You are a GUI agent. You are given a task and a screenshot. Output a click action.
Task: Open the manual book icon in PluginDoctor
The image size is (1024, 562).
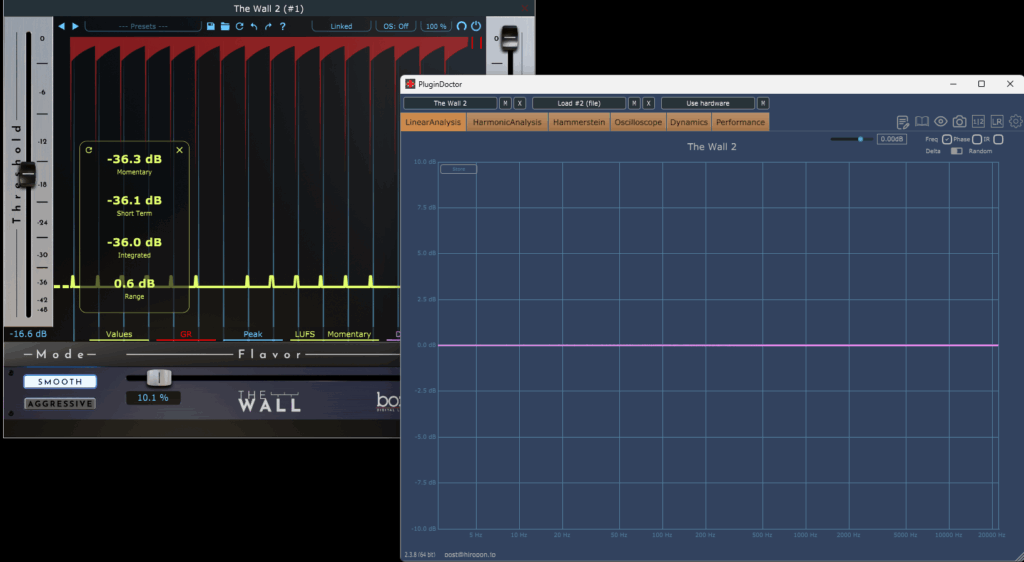tap(921, 121)
